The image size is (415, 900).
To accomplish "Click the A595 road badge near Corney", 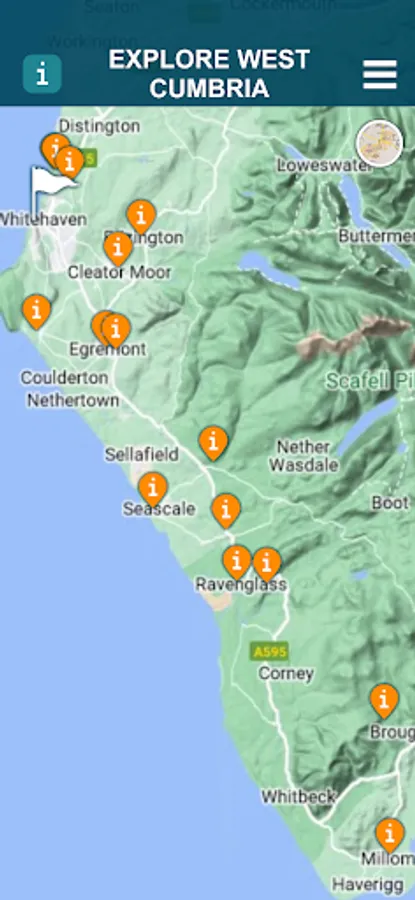I will 269,651.
